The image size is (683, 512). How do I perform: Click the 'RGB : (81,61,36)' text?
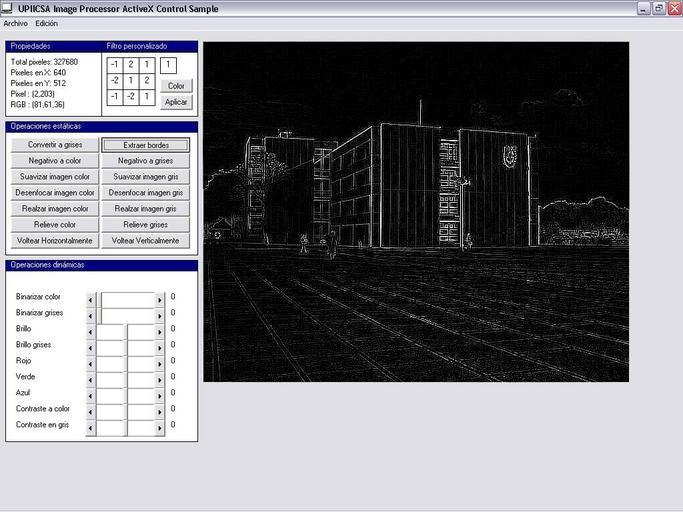pyautogui.click(x=37, y=105)
